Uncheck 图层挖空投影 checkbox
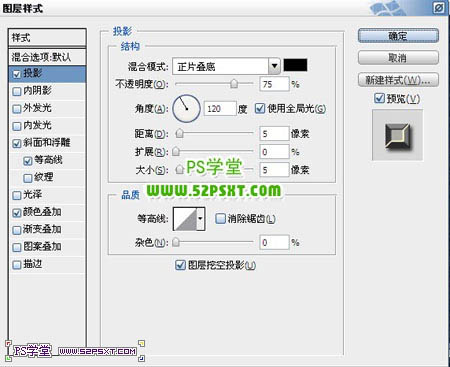The height and width of the screenshot is (367, 450). pos(180,265)
